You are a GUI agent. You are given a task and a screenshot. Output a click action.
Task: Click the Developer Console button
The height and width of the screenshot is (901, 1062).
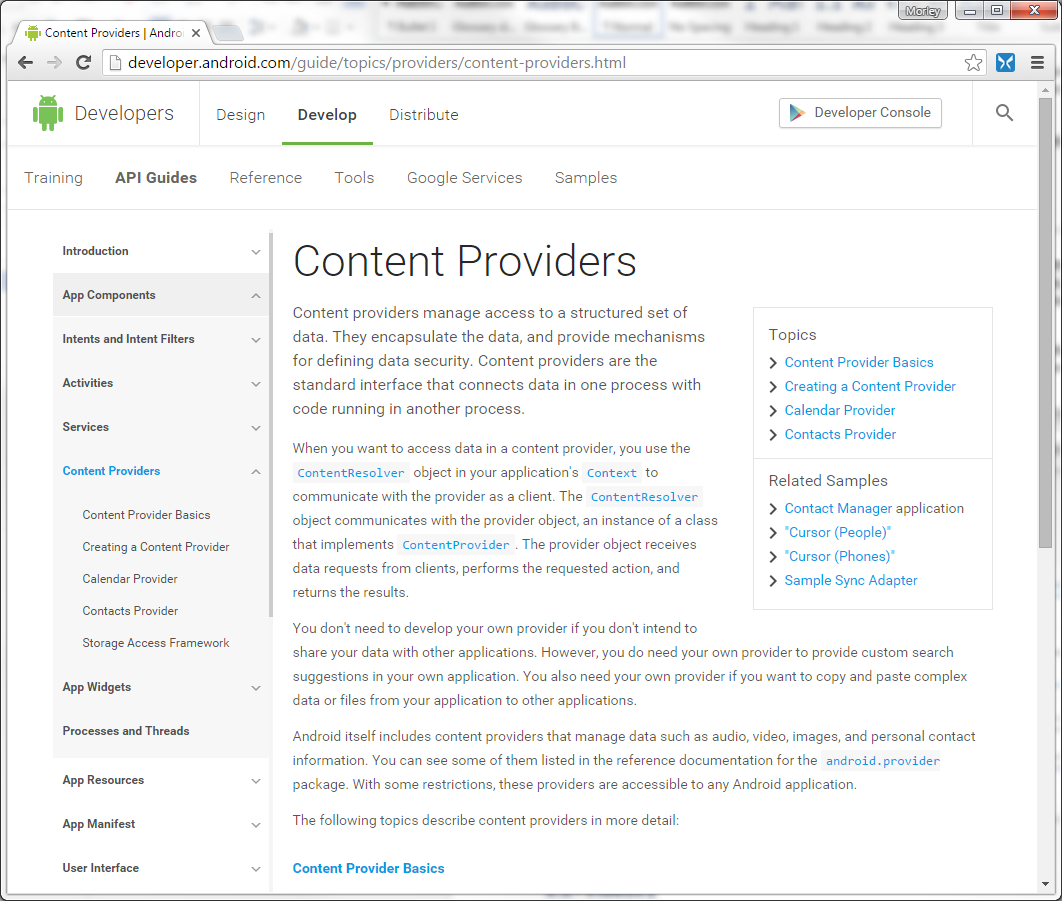point(859,113)
